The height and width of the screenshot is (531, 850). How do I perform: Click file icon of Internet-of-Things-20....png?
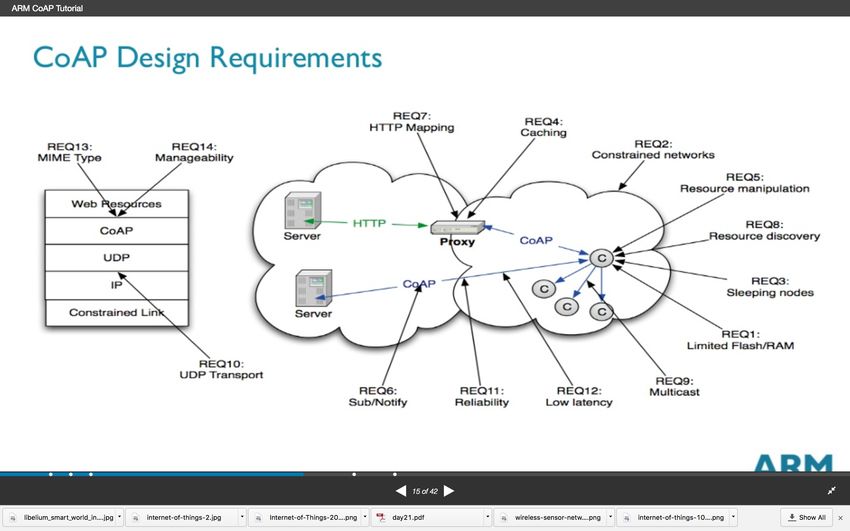(258, 518)
